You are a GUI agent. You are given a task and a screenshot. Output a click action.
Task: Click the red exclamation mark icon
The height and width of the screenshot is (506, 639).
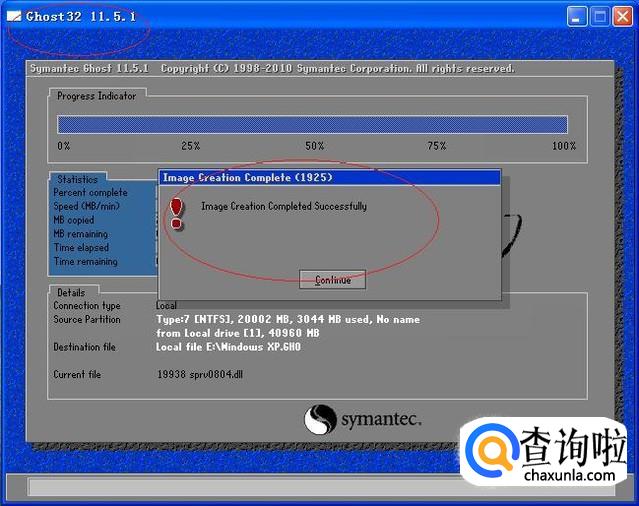[x=176, y=214]
